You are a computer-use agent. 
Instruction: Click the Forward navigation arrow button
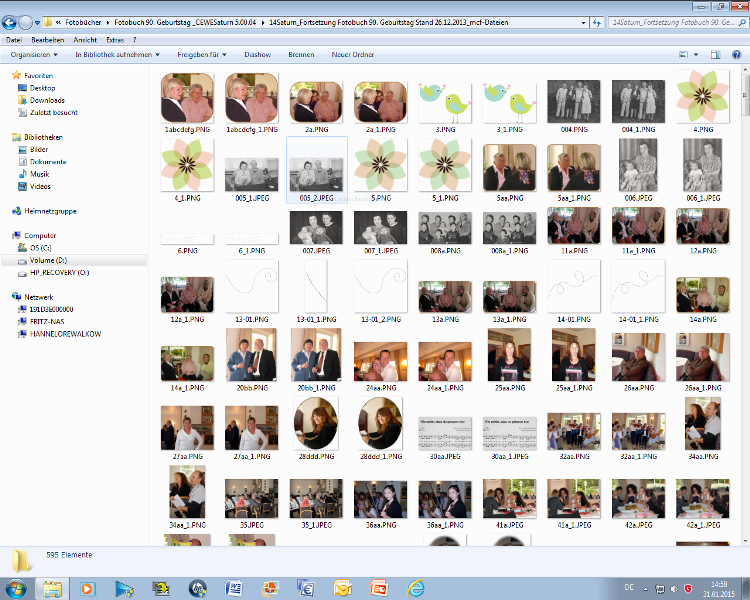pyautogui.click(x=25, y=22)
